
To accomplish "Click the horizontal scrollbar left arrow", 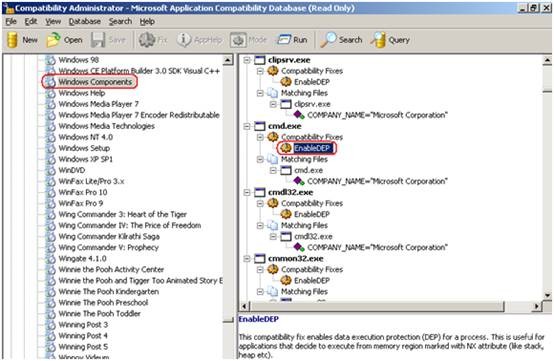I will point(245,306).
